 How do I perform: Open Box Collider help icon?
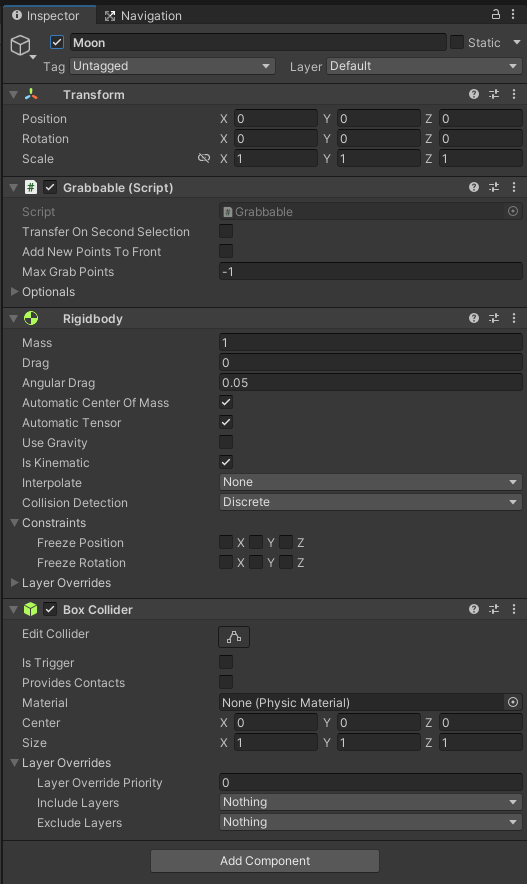pyautogui.click(x=474, y=609)
